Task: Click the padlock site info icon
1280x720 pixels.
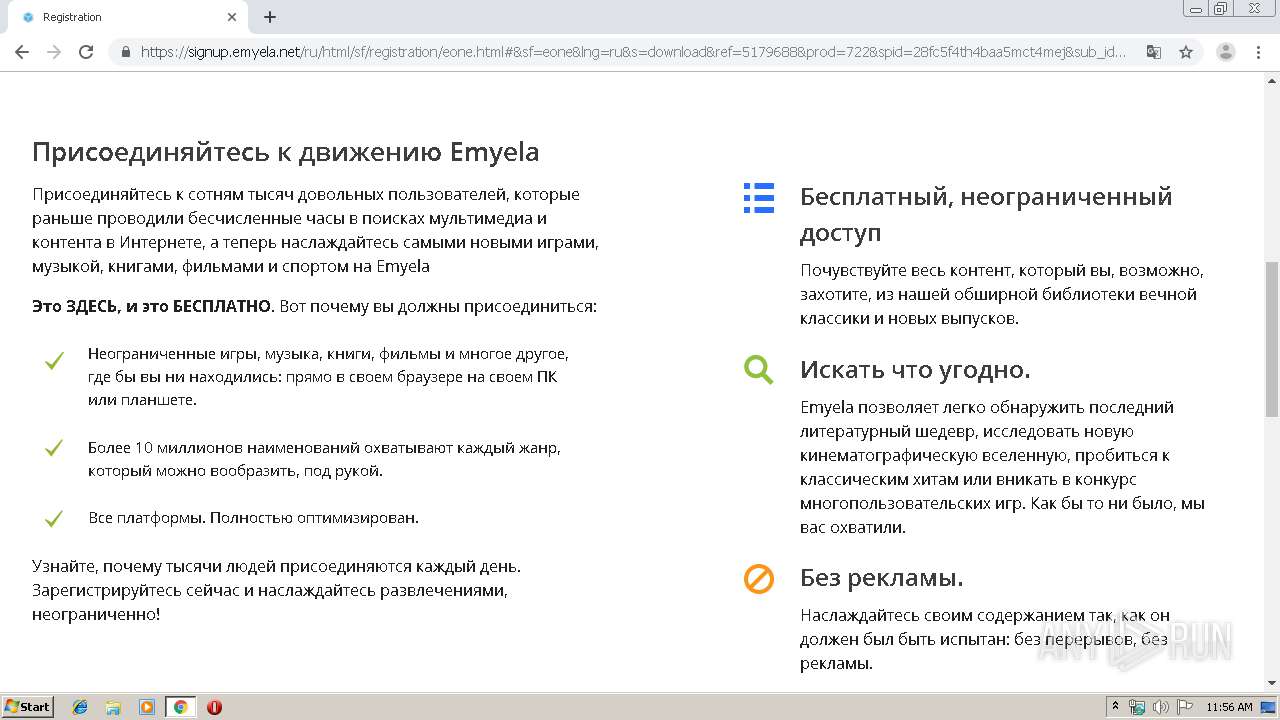Action: click(125, 52)
